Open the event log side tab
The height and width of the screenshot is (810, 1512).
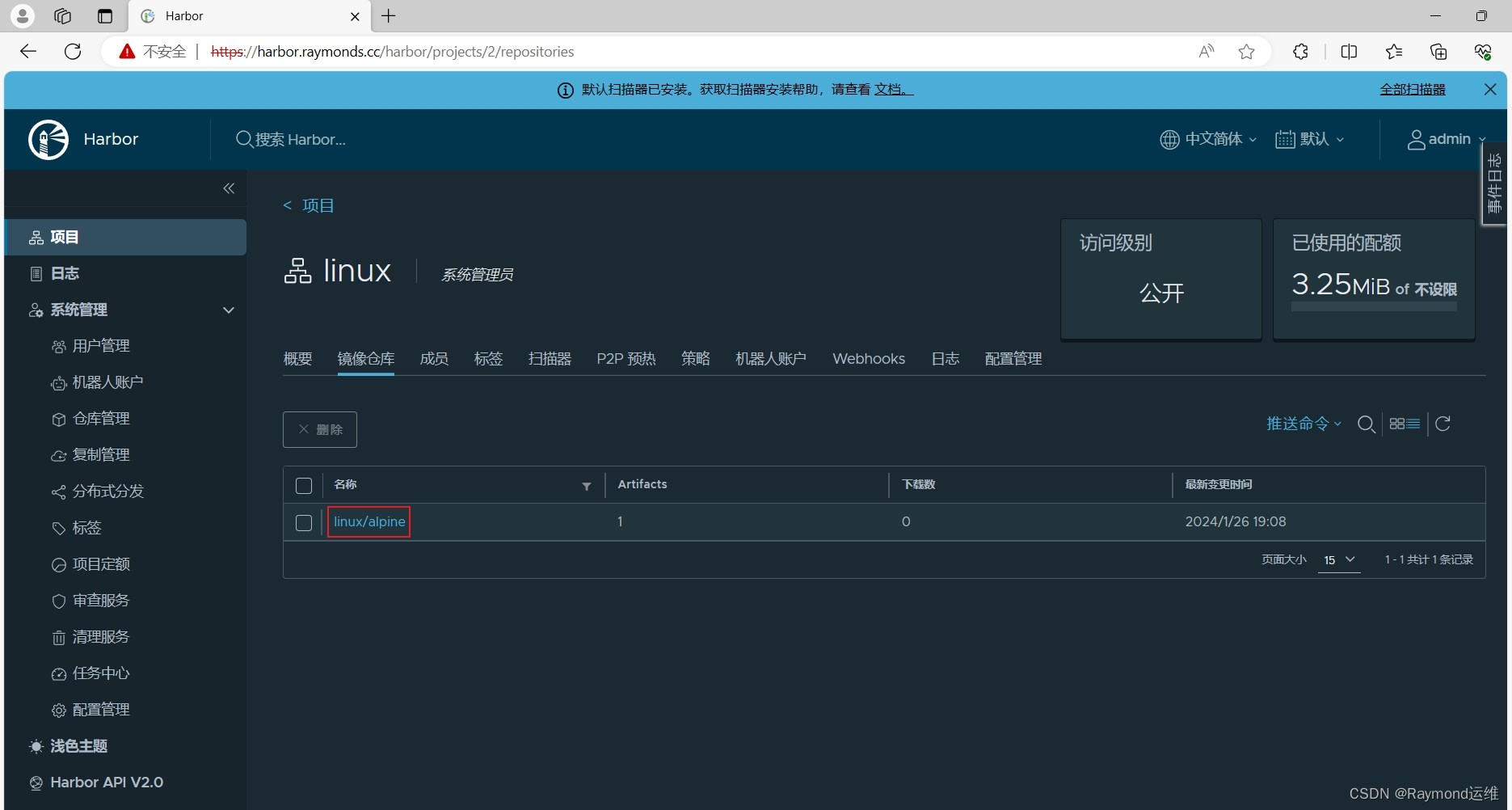(x=1495, y=184)
